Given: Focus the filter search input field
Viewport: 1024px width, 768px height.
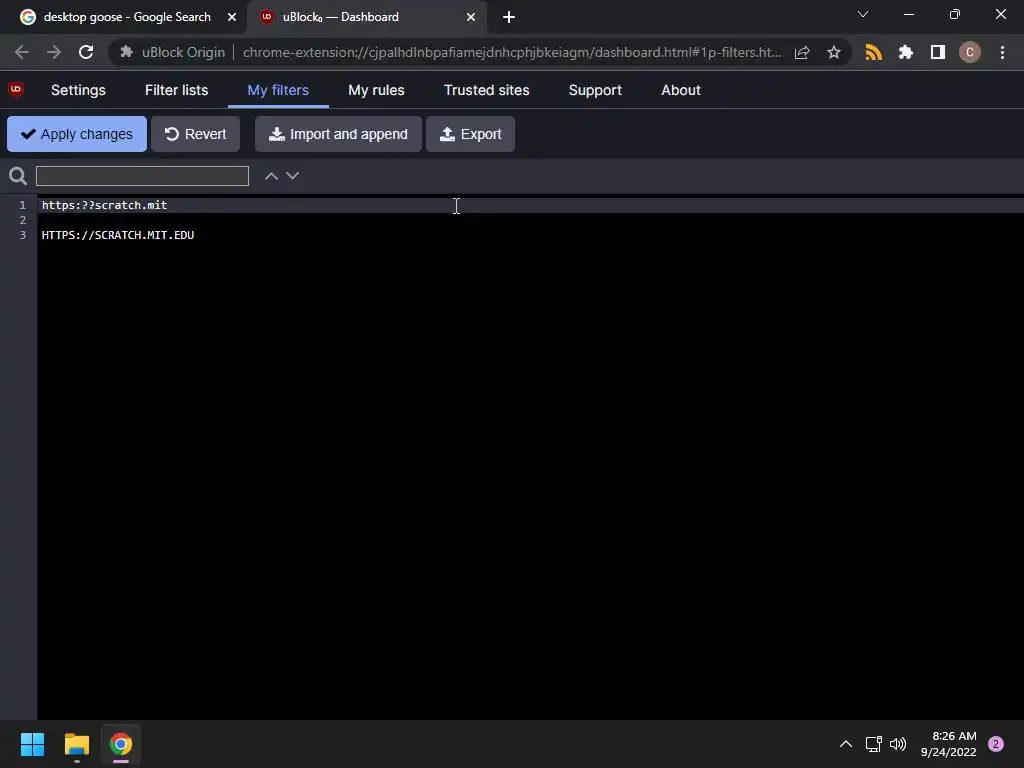Looking at the screenshot, I should coord(142,176).
